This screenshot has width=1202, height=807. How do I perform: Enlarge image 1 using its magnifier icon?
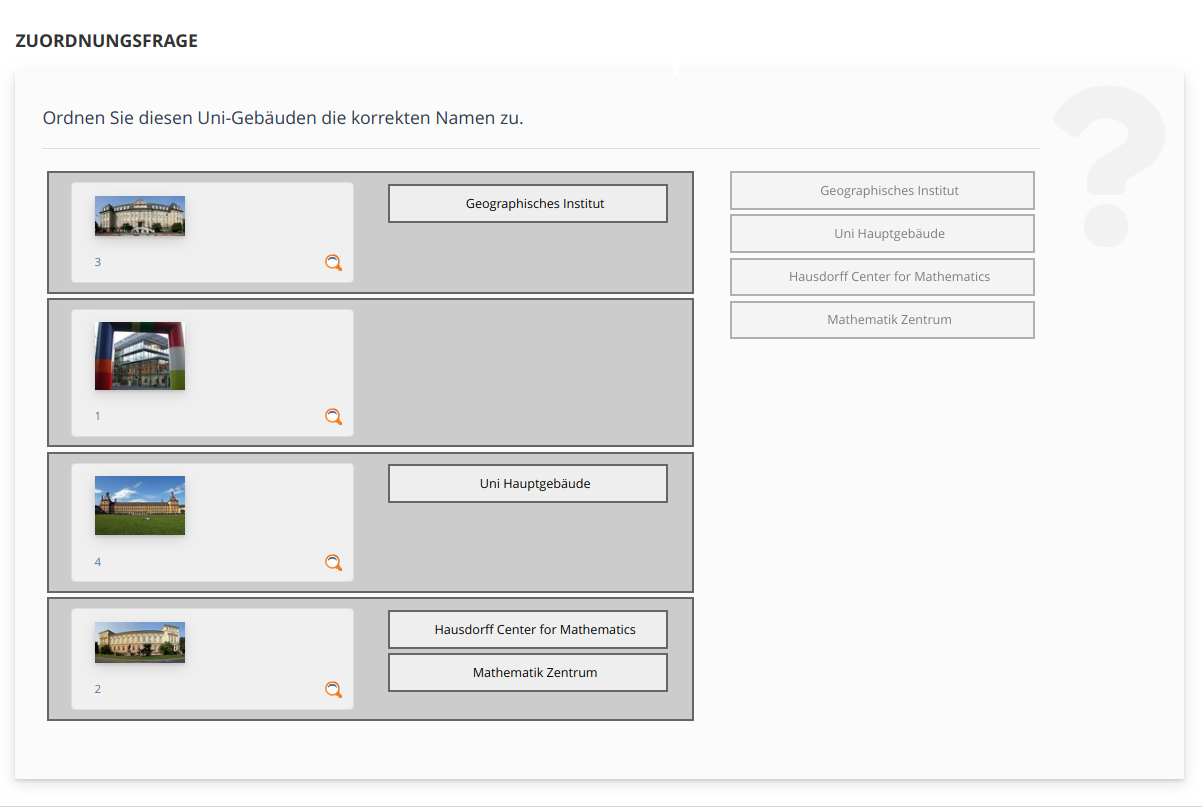pos(333,417)
